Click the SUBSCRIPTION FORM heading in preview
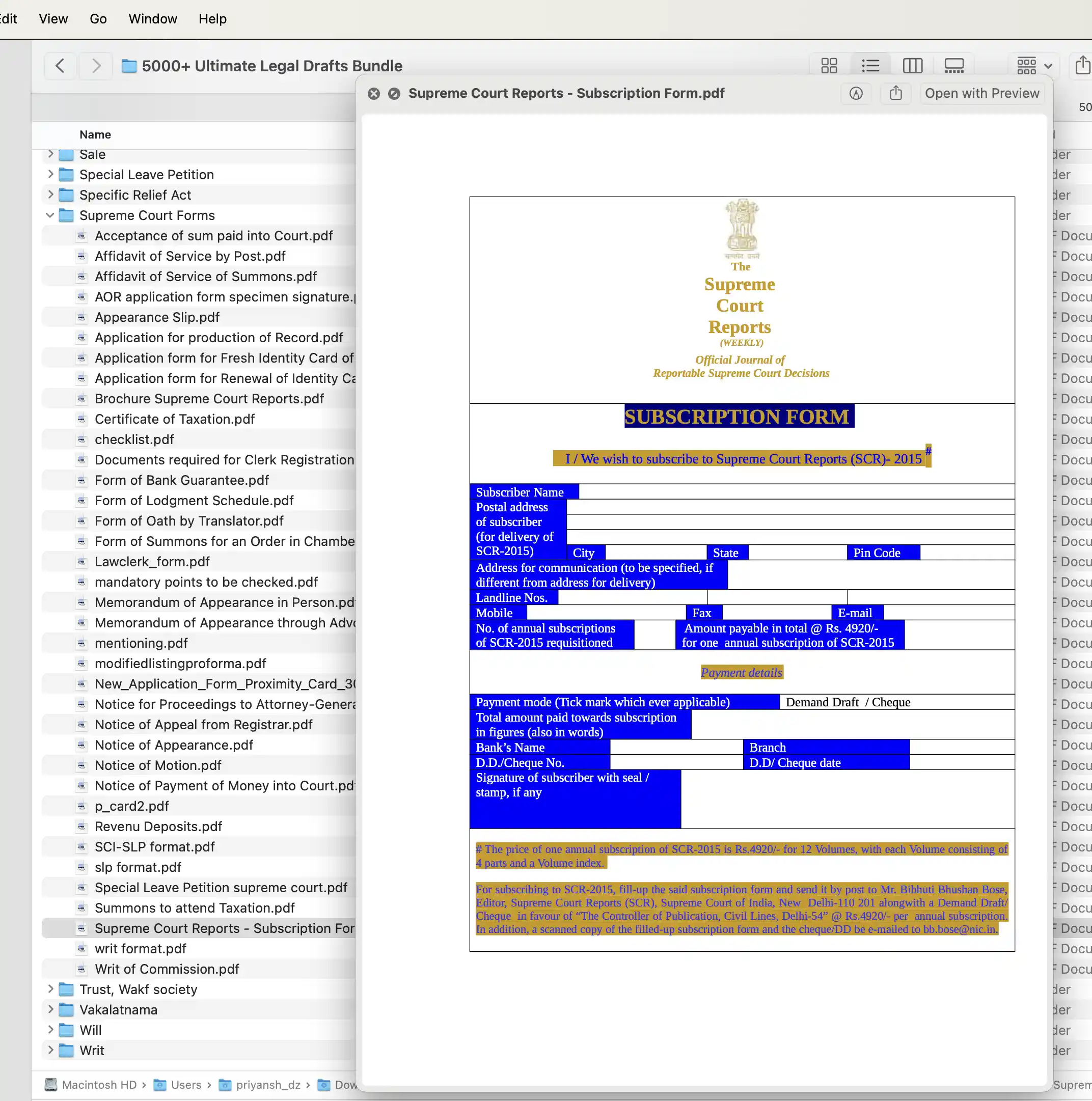This screenshot has width=1092, height=1101. (x=739, y=416)
